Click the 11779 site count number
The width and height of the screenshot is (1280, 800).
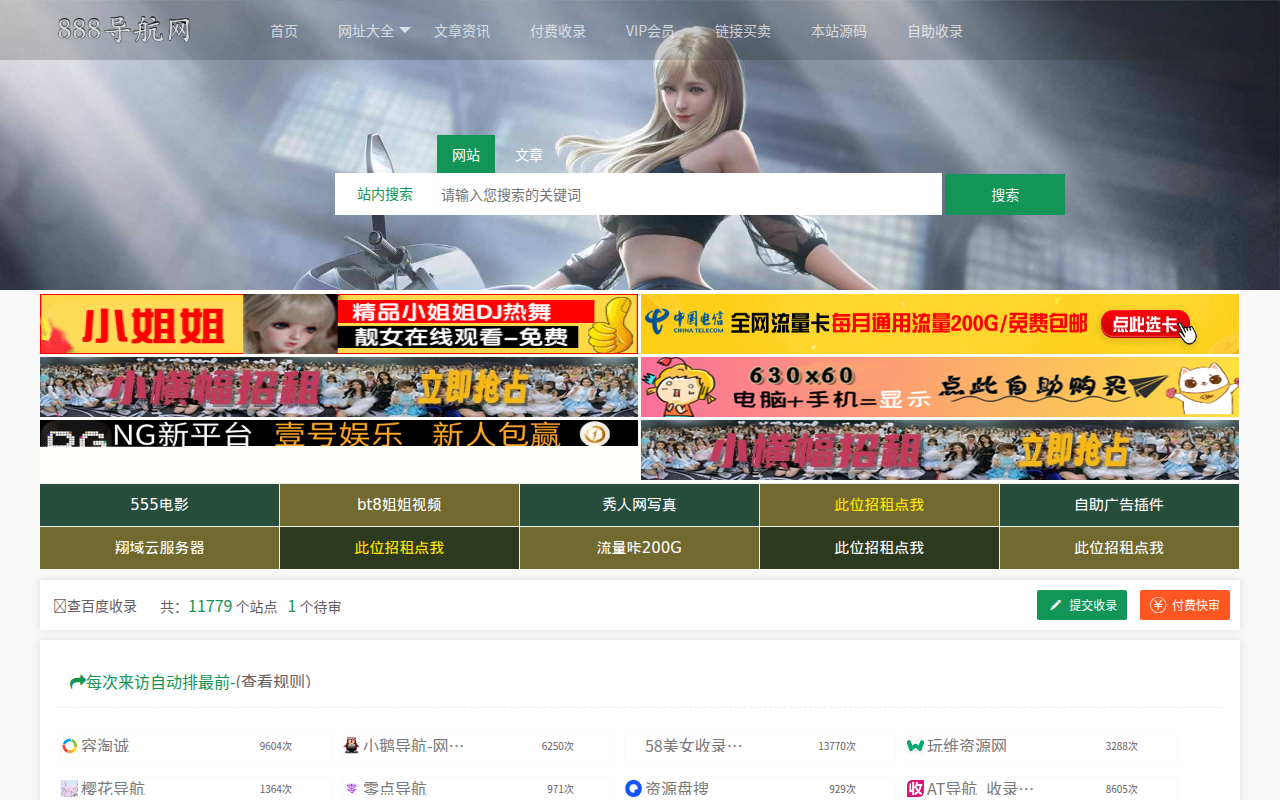pos(210,606)
